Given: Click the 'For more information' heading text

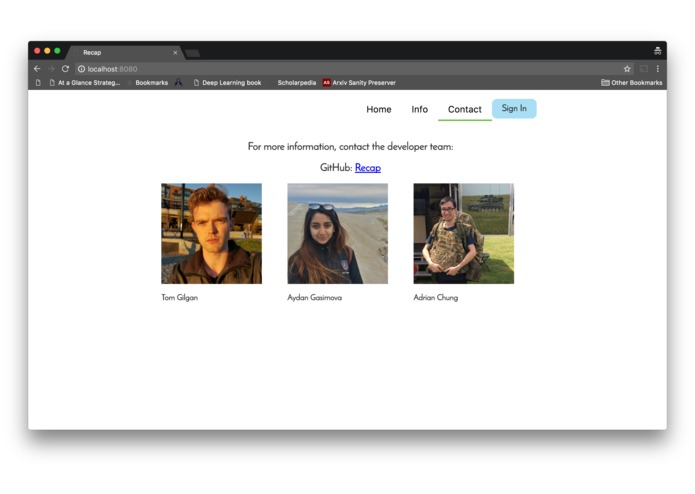Looking at the screenshot, I should (351, 146).
